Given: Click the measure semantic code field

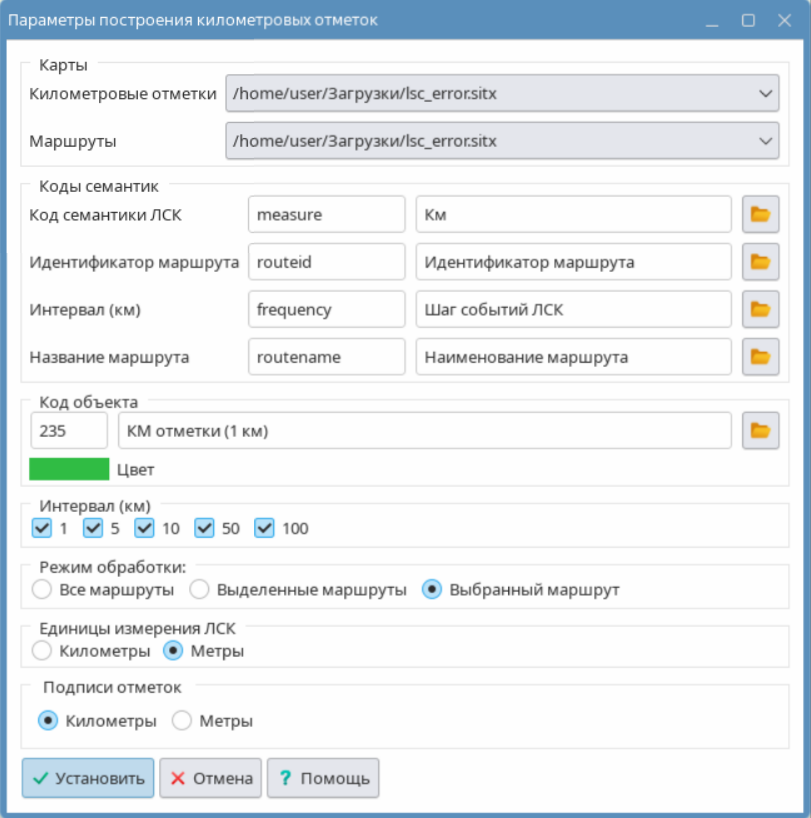Looking at the screenshot, I should coord(326,215).
